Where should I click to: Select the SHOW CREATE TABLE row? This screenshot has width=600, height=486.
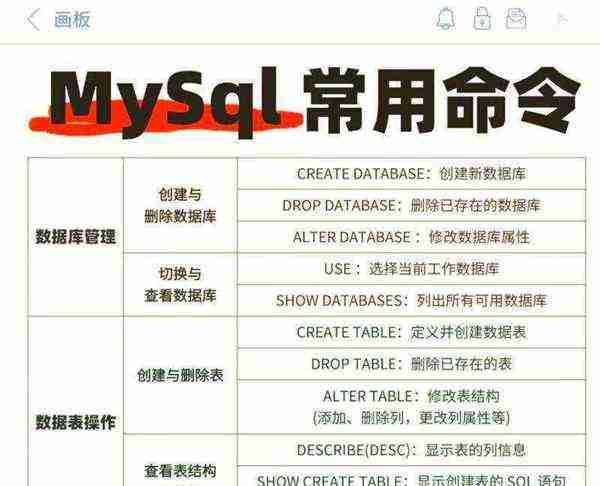coord(411,476)
